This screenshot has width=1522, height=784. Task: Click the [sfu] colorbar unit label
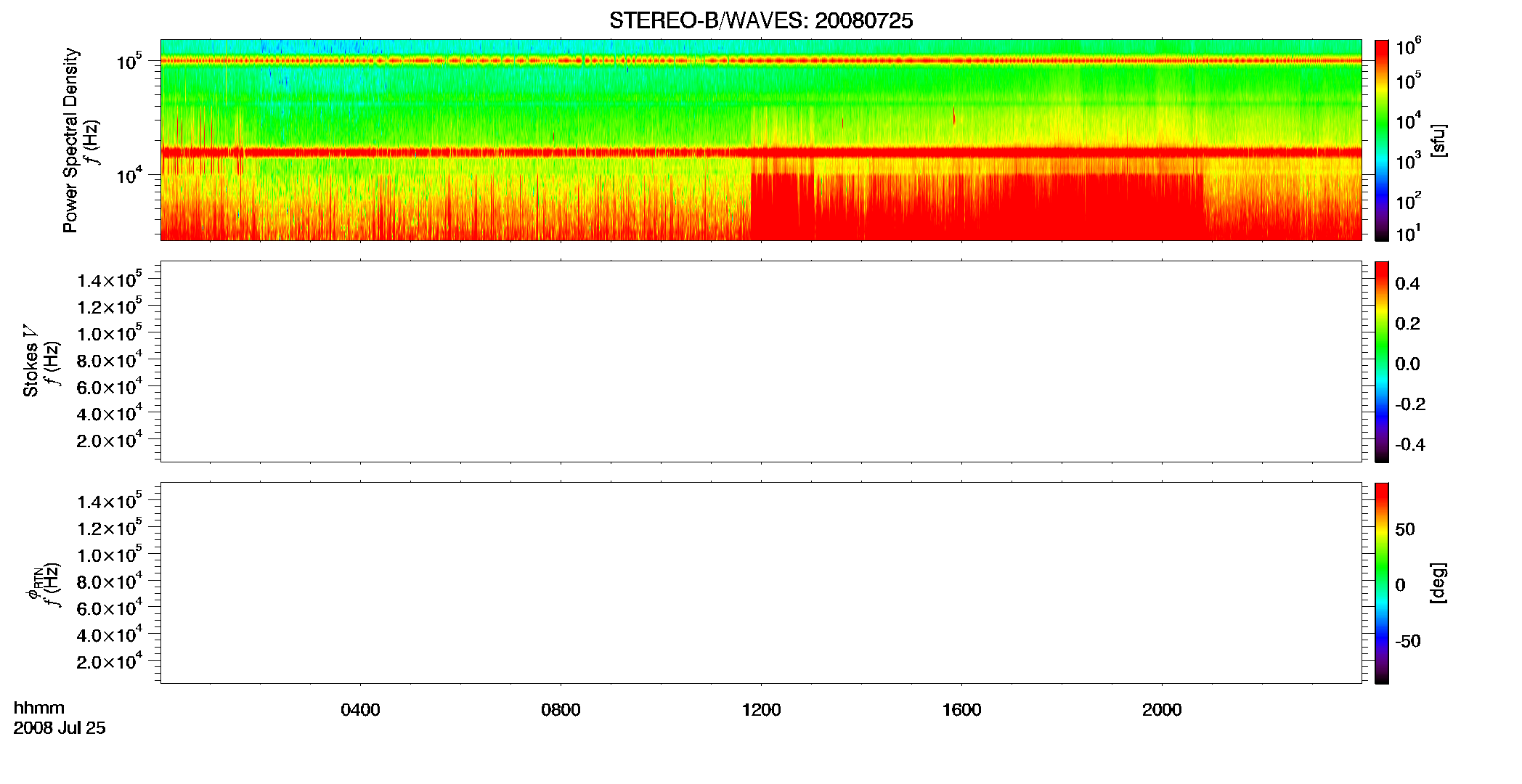[x=1438, y=140]
